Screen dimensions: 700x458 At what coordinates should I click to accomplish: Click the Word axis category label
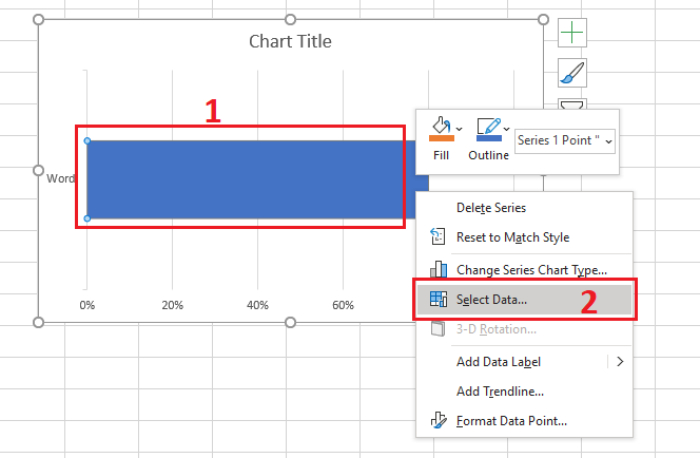click(61, 179)
